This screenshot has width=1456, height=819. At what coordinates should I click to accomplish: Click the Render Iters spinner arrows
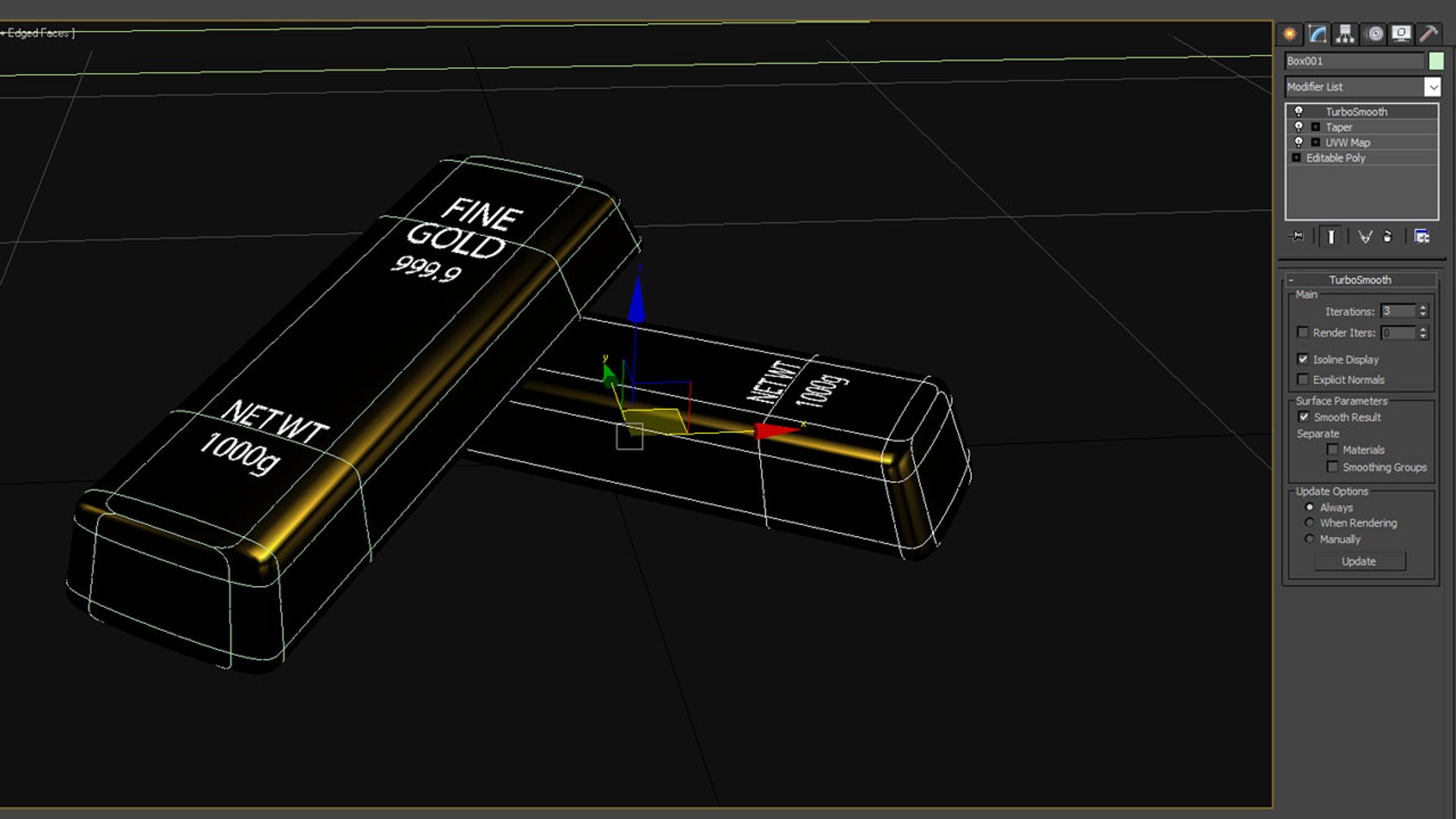(x=1423, y=333)
